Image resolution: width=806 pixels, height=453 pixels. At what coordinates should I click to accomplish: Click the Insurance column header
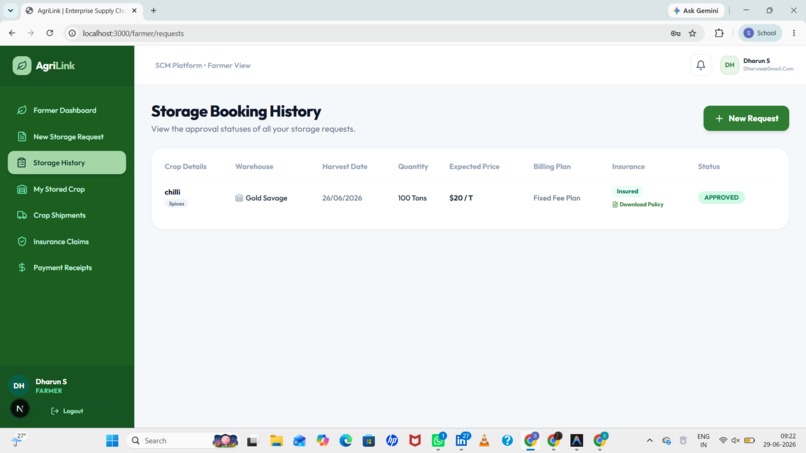[628, 167]
